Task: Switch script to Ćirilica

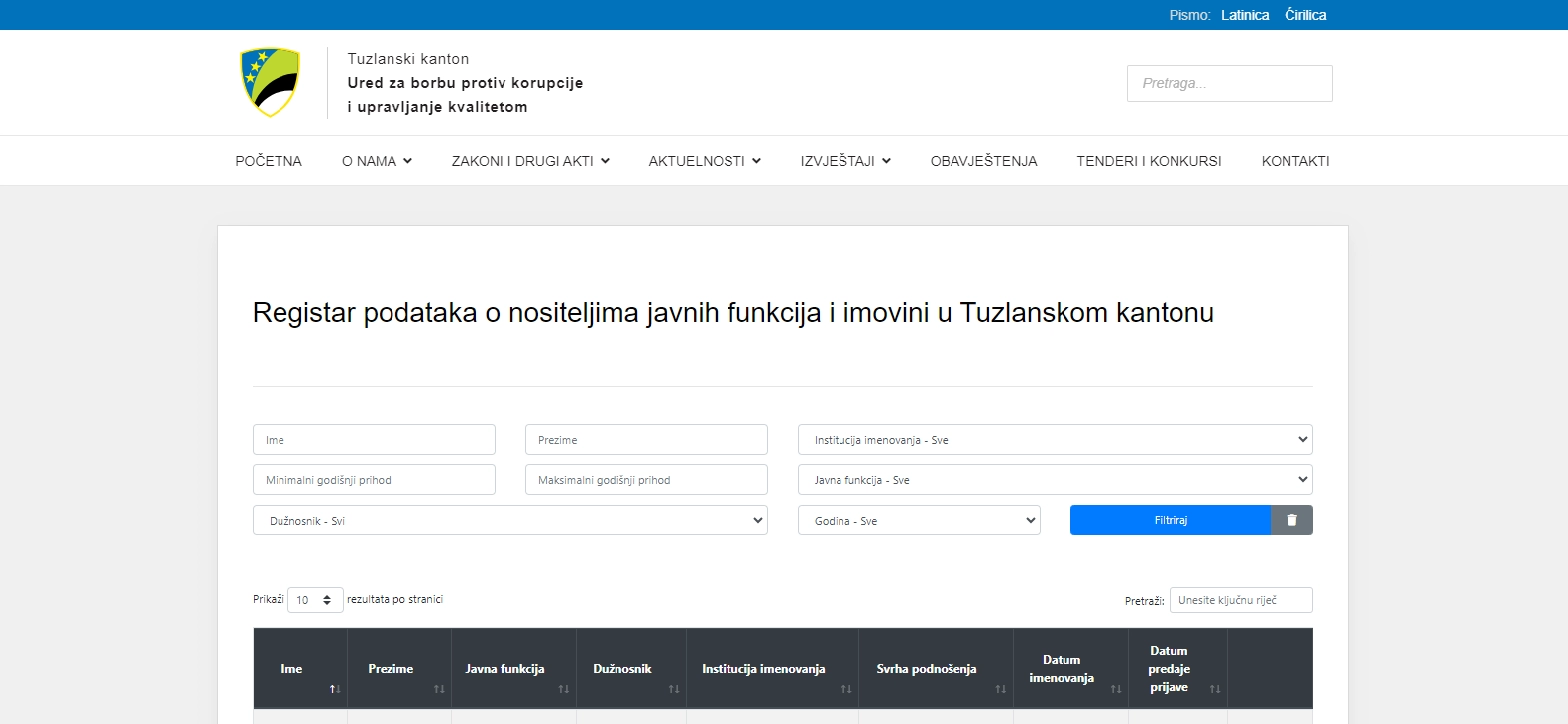Action: pyautogui.click(x=1305, y=15)
